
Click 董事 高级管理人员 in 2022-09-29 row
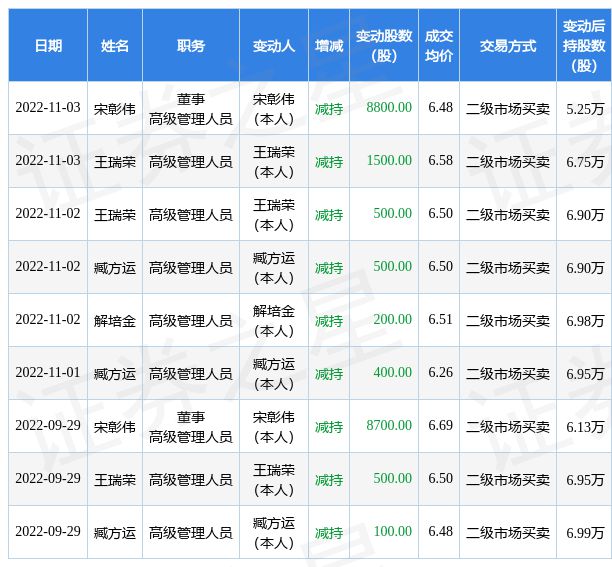click(x=191, y=427)
